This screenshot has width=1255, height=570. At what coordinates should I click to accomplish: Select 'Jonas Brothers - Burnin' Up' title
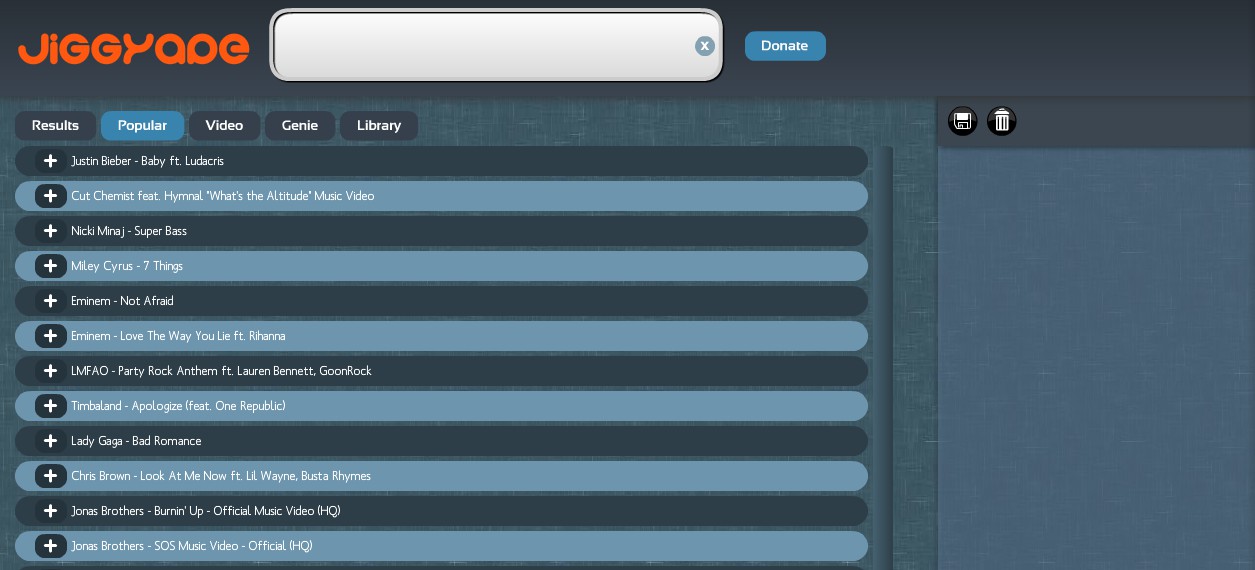click(206, 511)
